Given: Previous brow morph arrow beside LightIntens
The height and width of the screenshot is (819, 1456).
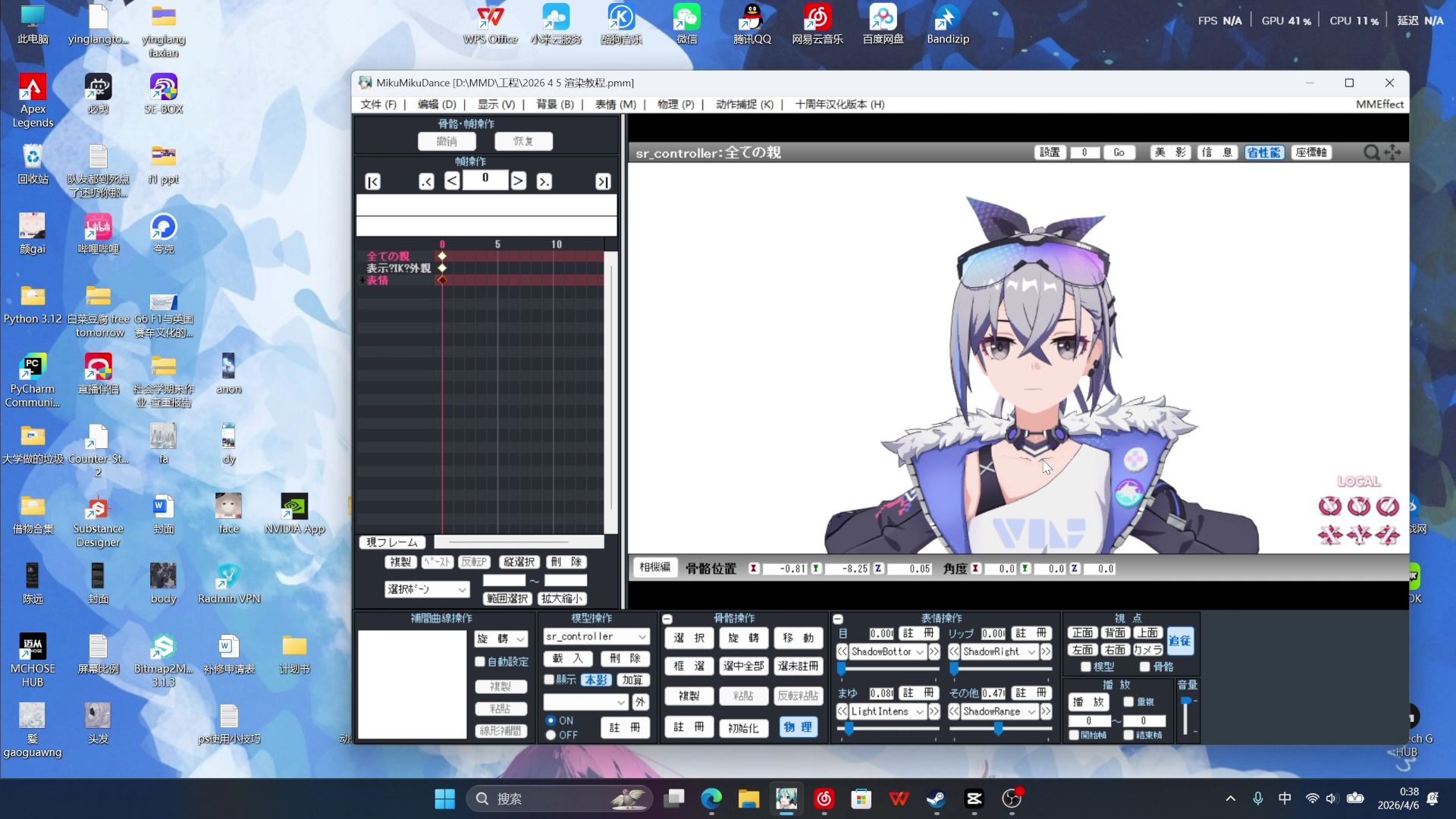Looking at the screenshot, I should pyautogui.click(x=842, y=711).
